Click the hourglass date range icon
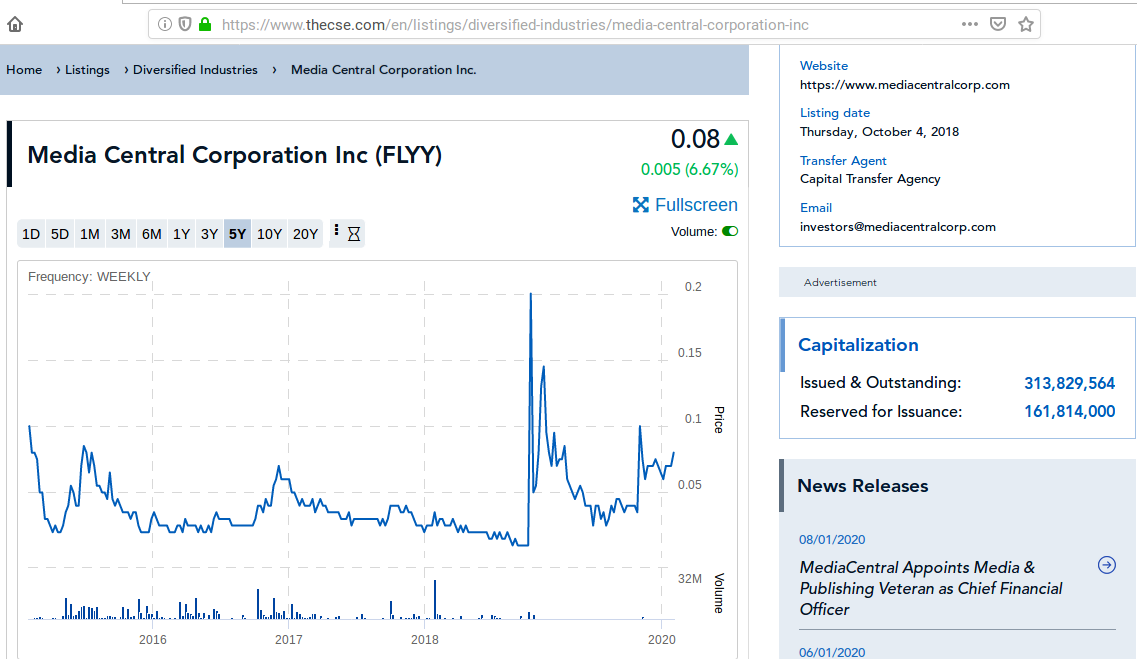This screenshot has height=659, width=1137. coord(354,234)
